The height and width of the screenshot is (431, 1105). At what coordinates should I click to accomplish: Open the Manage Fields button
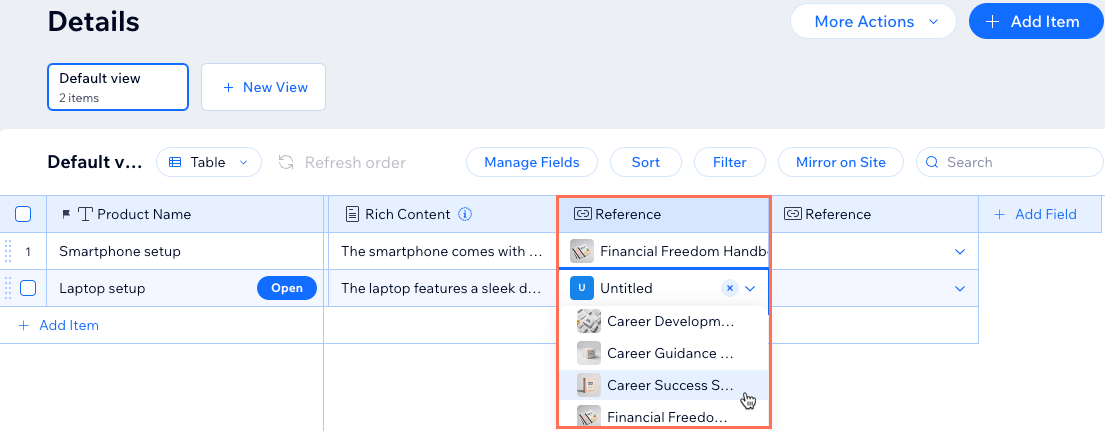tap(532, 163)
